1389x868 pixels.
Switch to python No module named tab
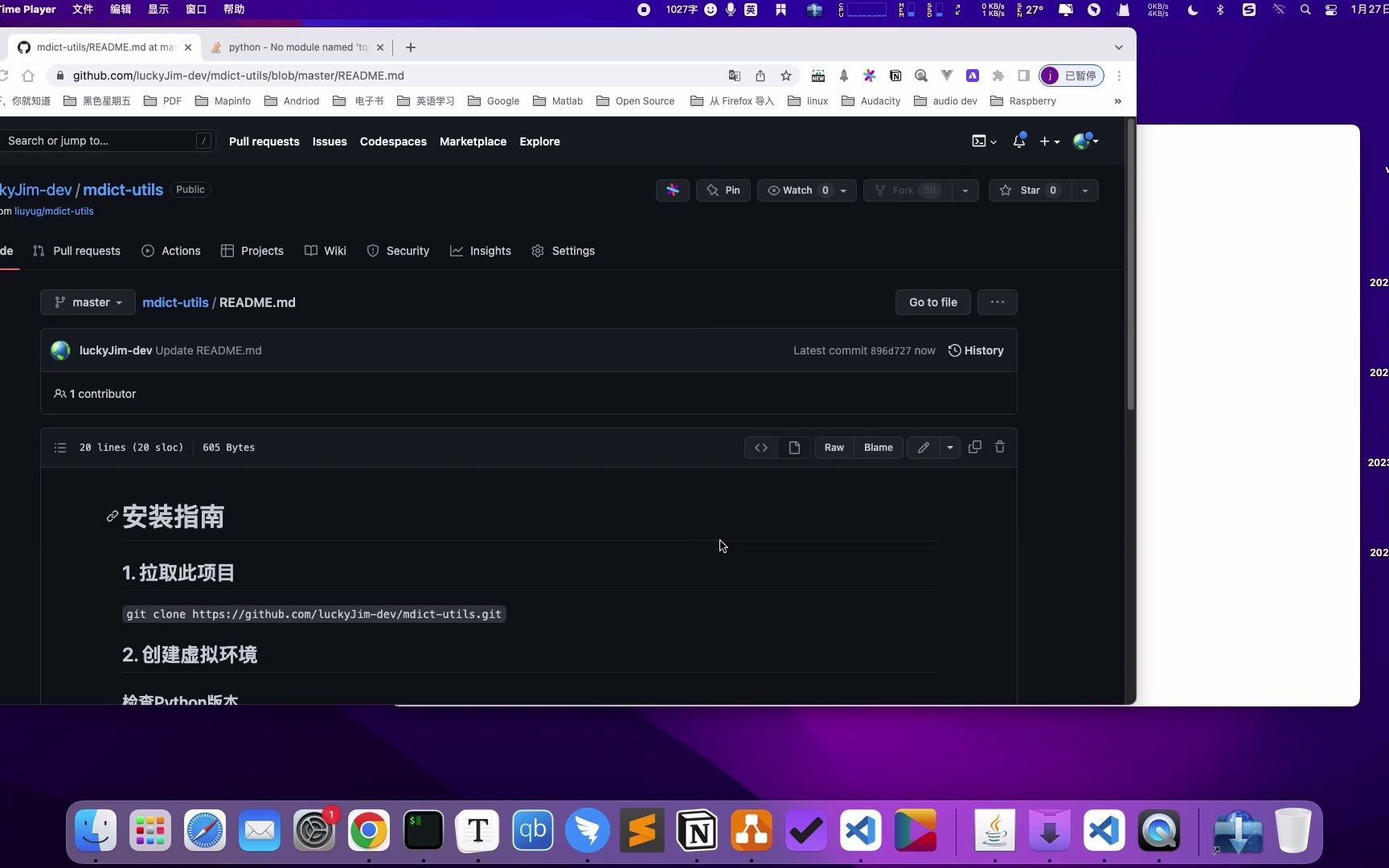[297, 47]
